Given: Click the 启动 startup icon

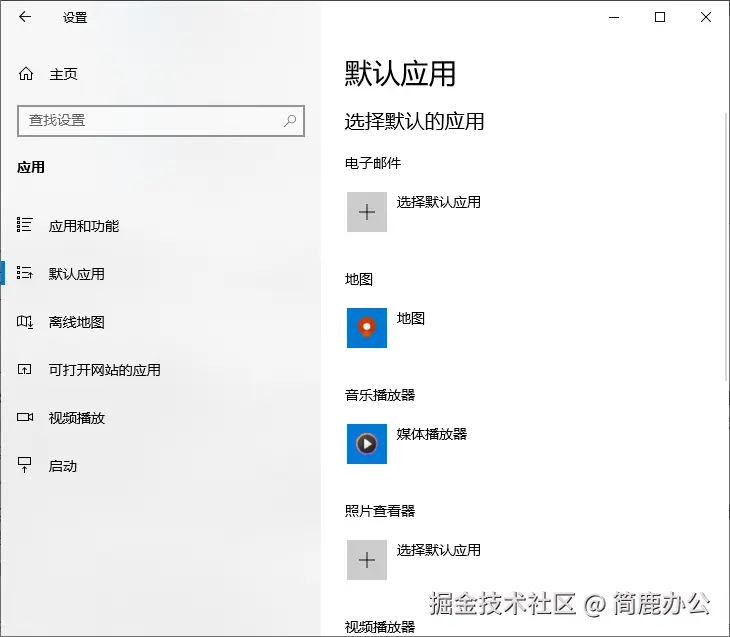Looking at the screenshot, I should pos(24,465).
